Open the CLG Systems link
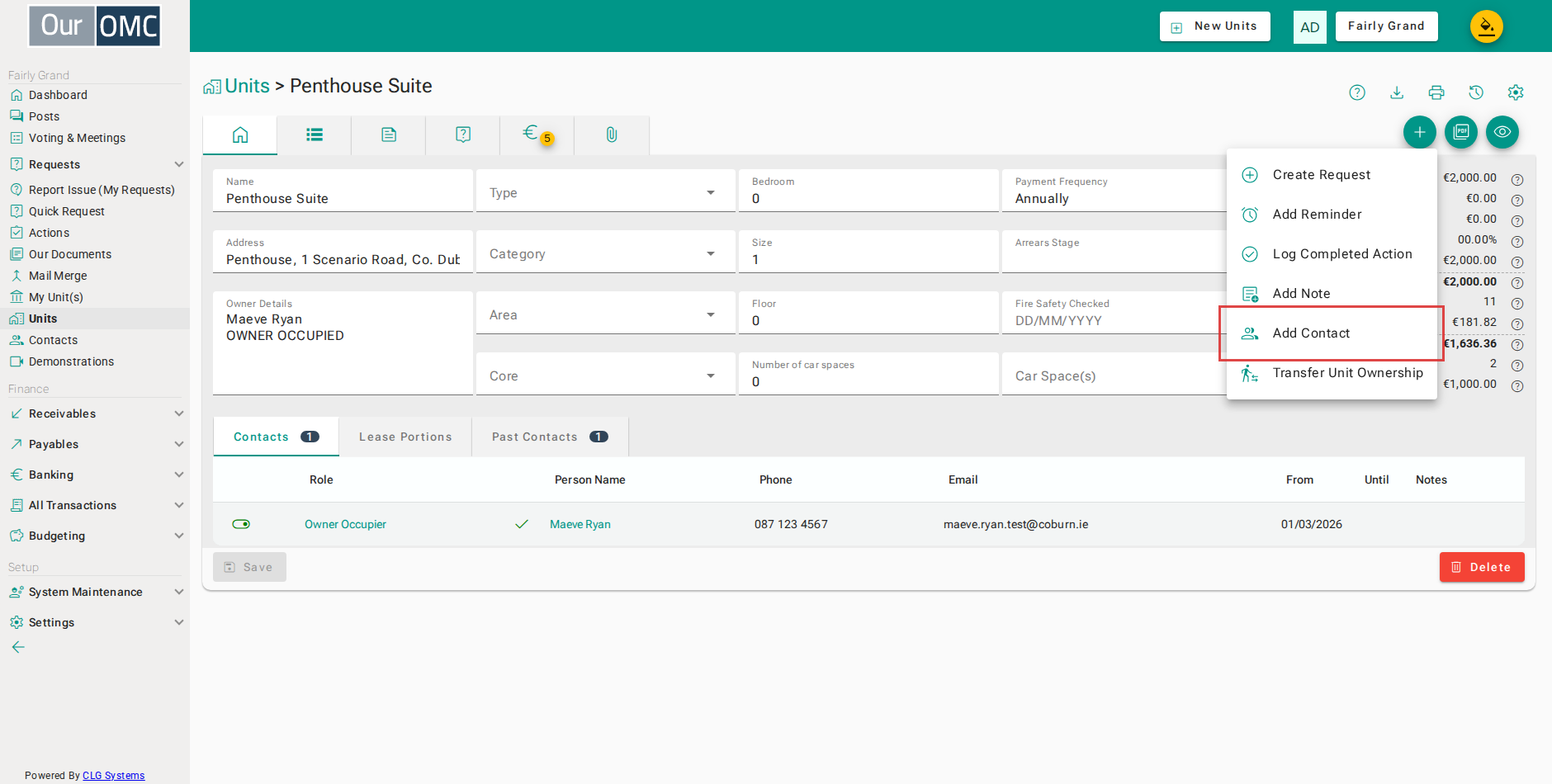The height and width of the screenshot is (784, 1552). [x=113, y=776]
